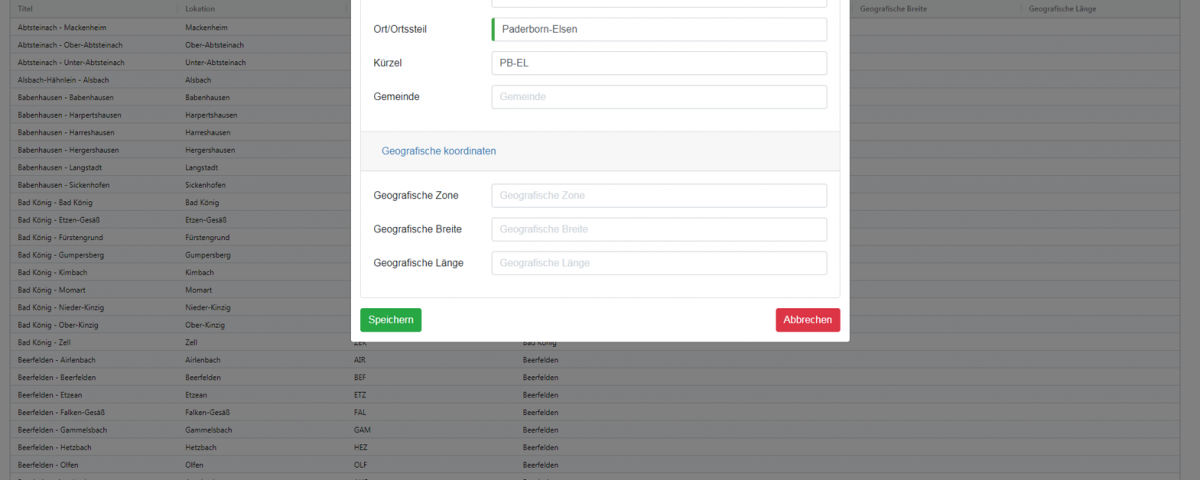Focus the Geografische Länge input field
The image size is (1200, 480).
tap(659, 263)
